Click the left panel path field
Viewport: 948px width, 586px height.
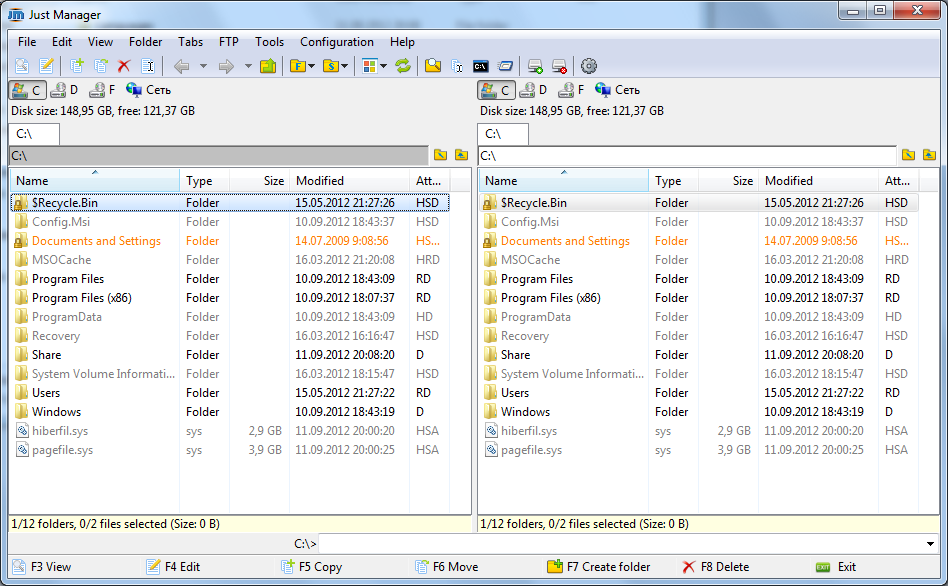(219, 155)
